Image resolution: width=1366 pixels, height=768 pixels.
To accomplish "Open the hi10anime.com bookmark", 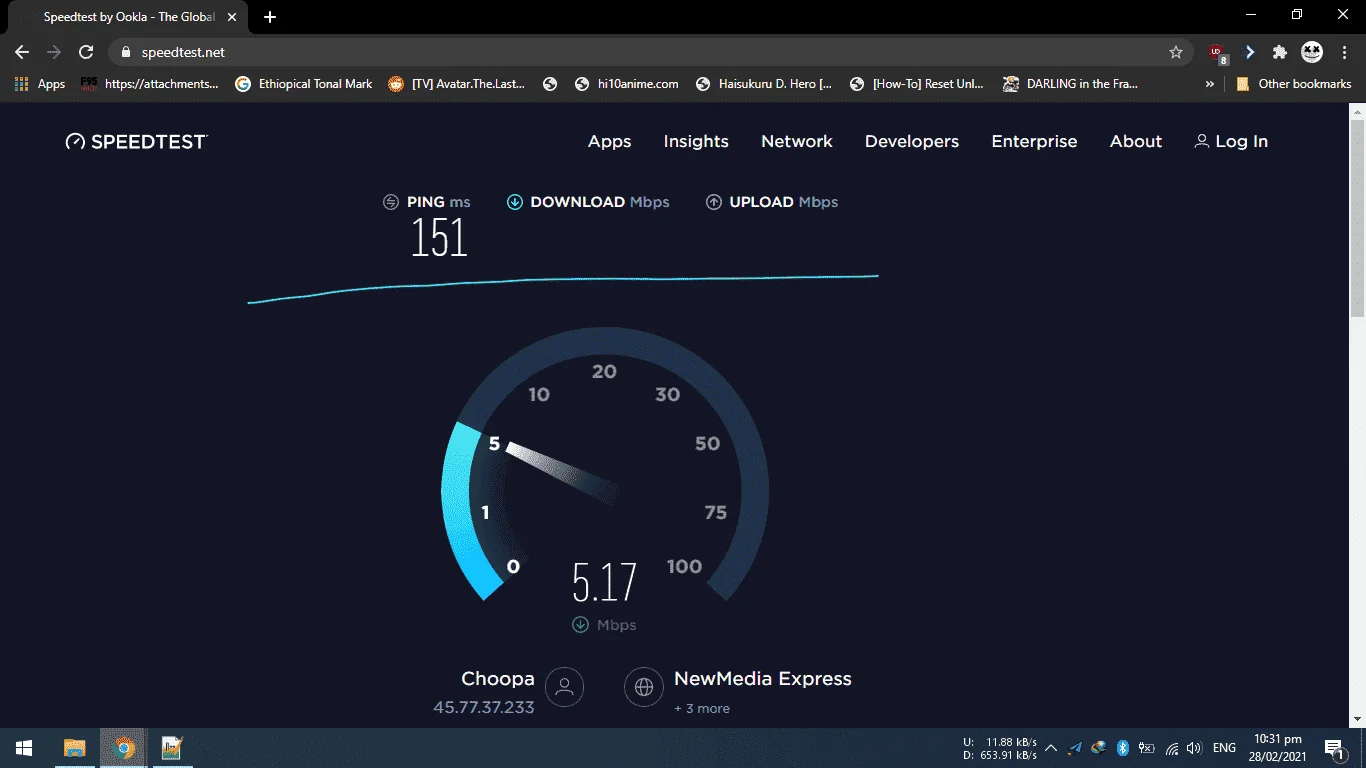I will pyautogui.click(x=627, y=84).
